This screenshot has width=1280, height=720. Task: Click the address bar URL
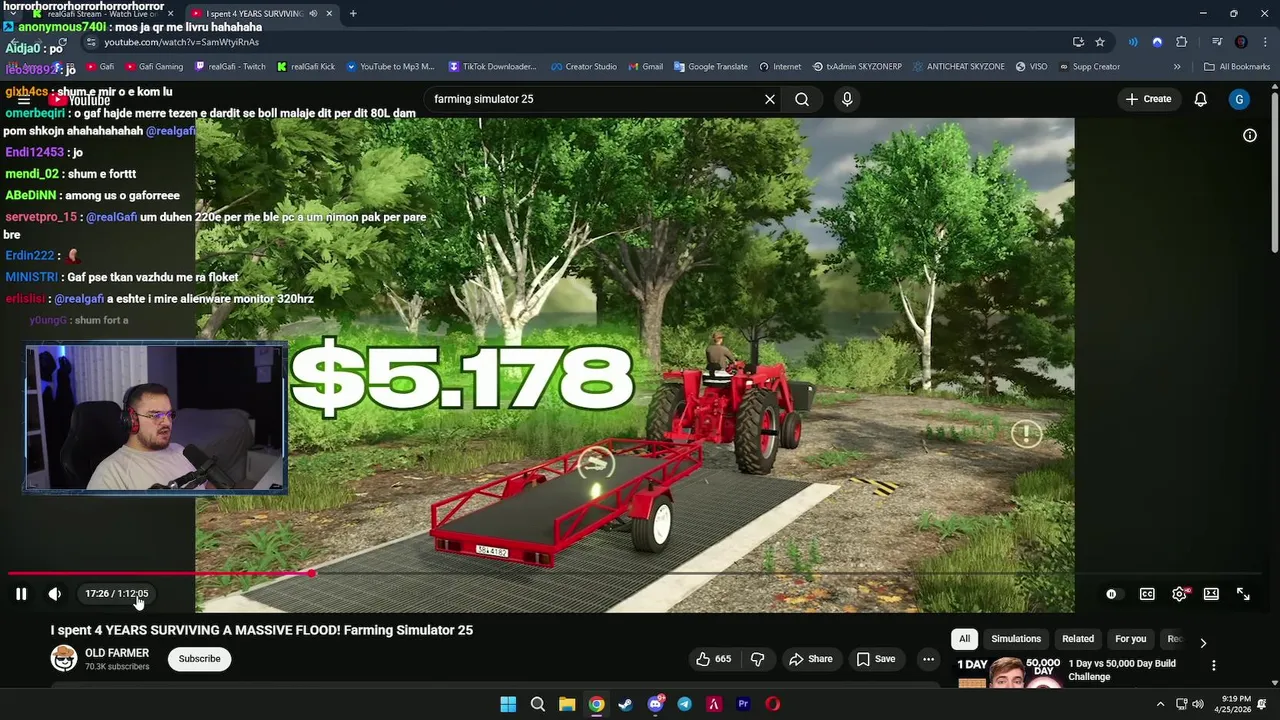coord(181,42)
